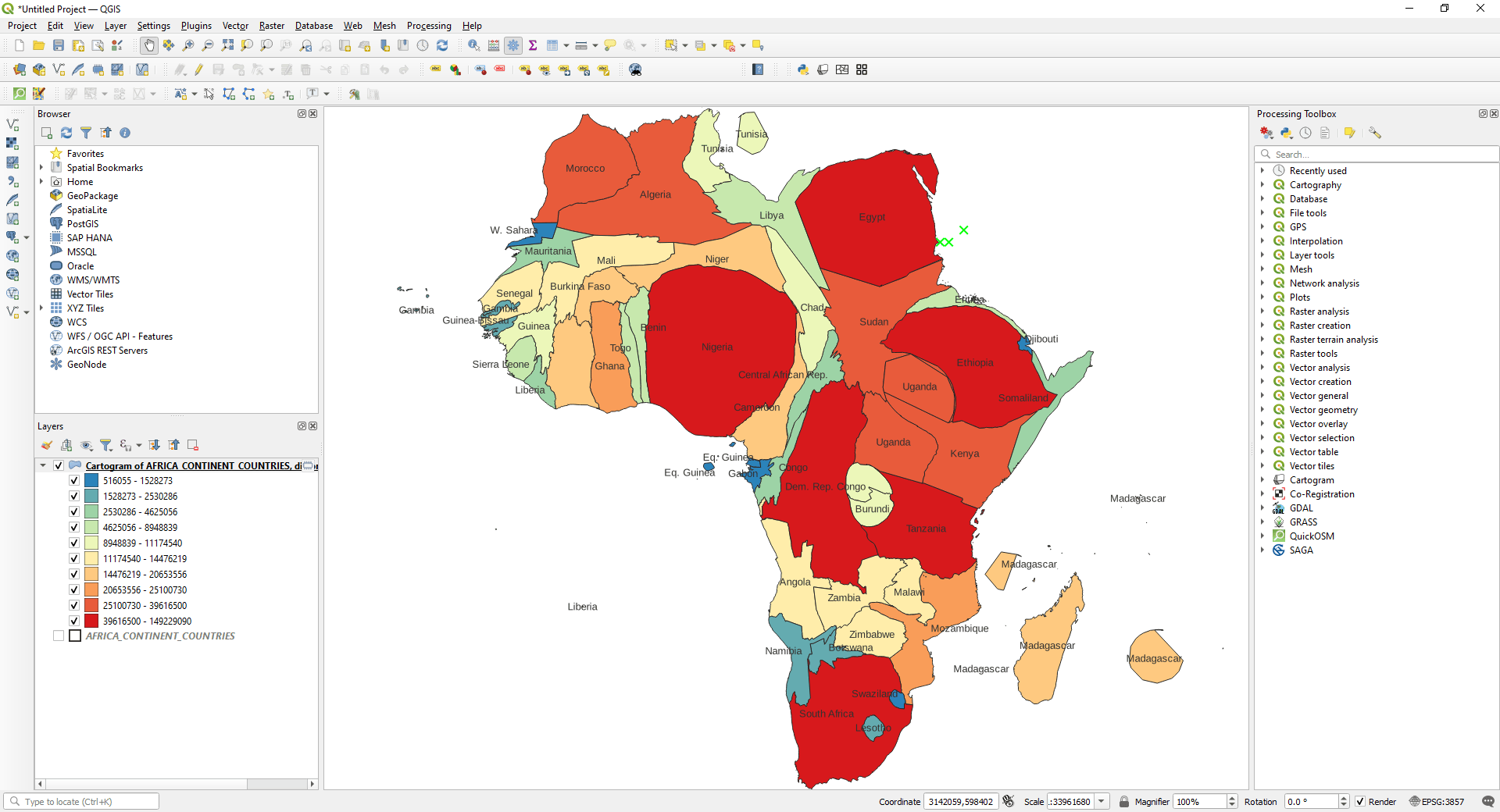Screen dimensions: 1500x812
Task: Refresh the map canvas
Action: 442,45
